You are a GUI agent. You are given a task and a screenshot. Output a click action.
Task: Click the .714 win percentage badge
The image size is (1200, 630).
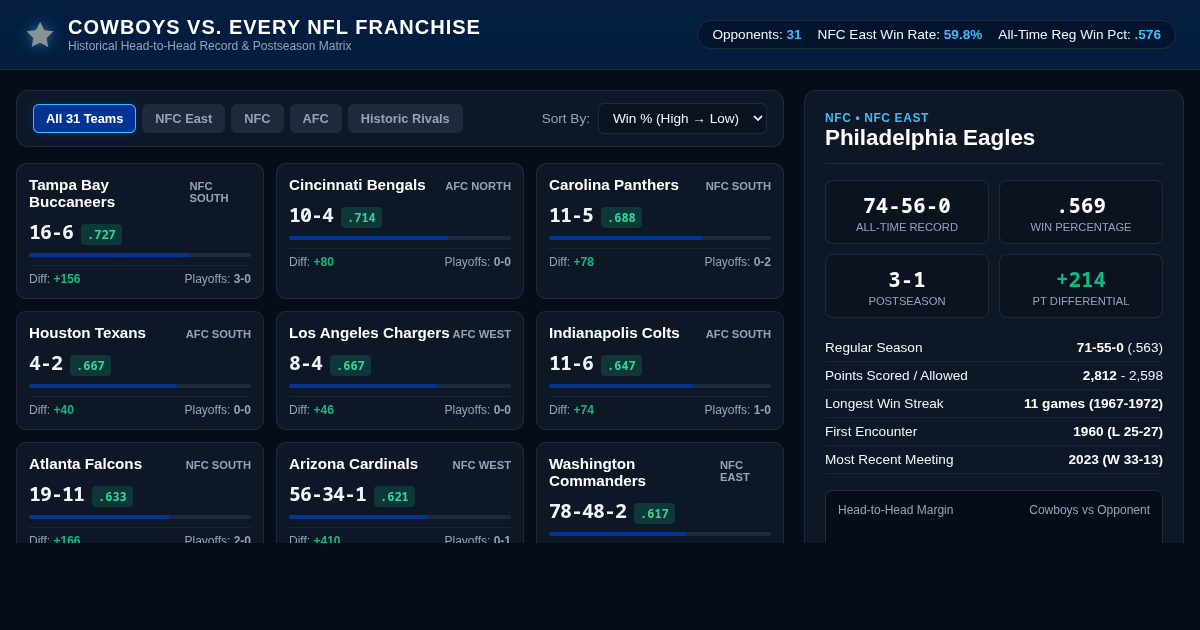point(361,217)
